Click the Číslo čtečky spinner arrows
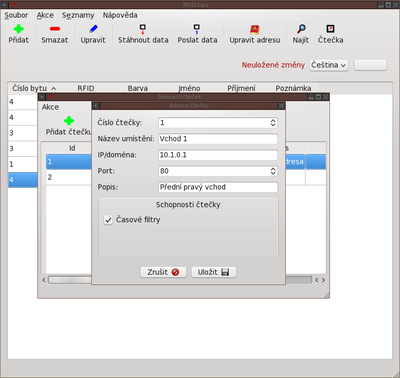 tap(273, 123)
